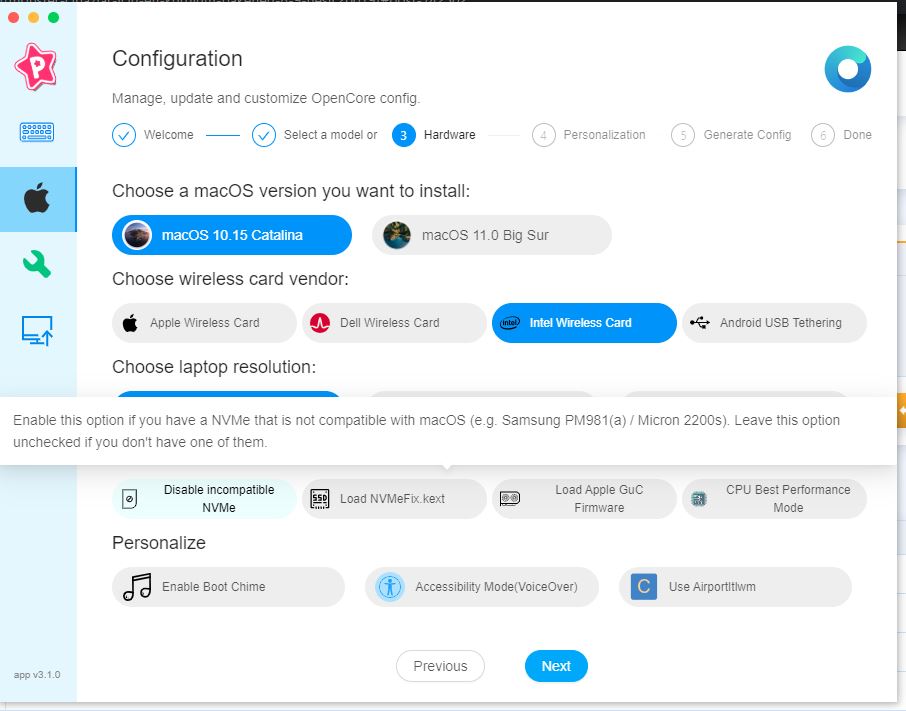Open the keyboard section in sidebar
Image resolution: width=906 pixels, height=711 pixels.
[x=37, y=131]
